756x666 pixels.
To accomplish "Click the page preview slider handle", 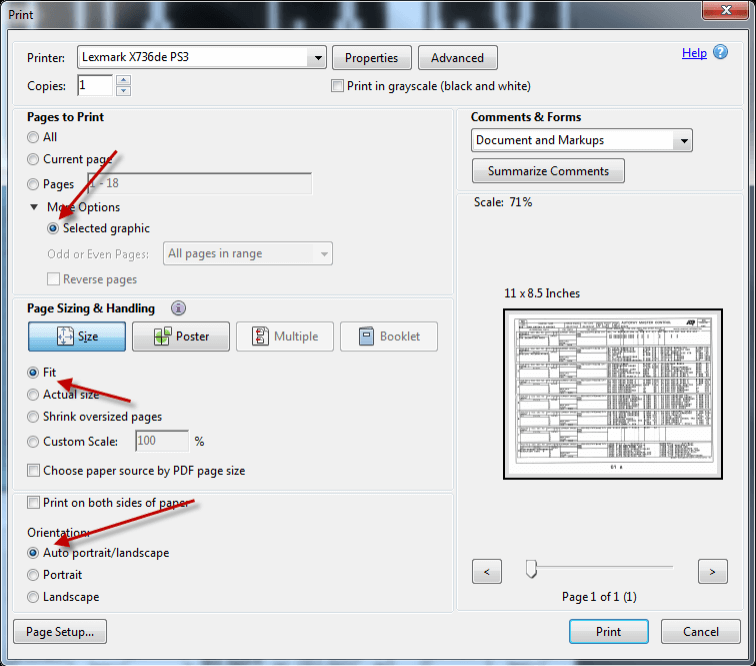I will [531, 569].
